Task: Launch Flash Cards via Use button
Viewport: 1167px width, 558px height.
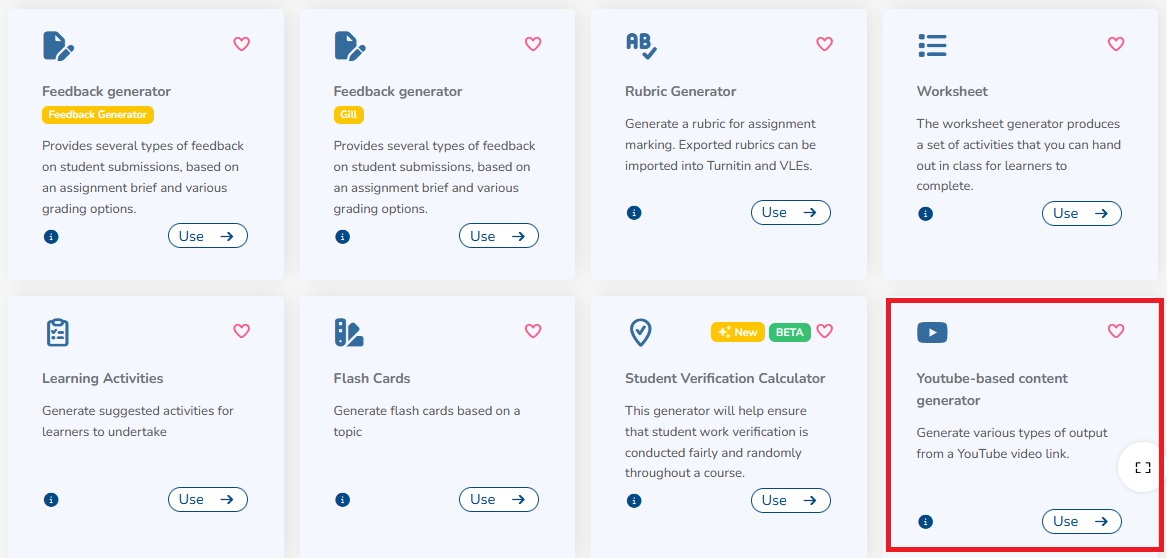Action: click(x=498, y=499)
